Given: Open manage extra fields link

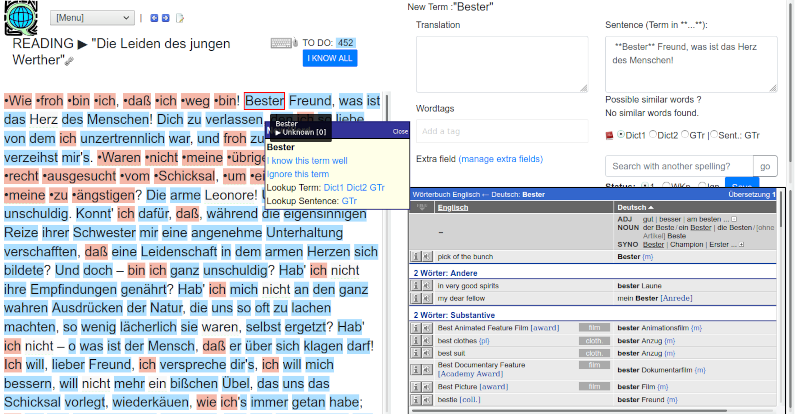Looking at the screenshot, I should pyautogui.click(x=501, y=159).
